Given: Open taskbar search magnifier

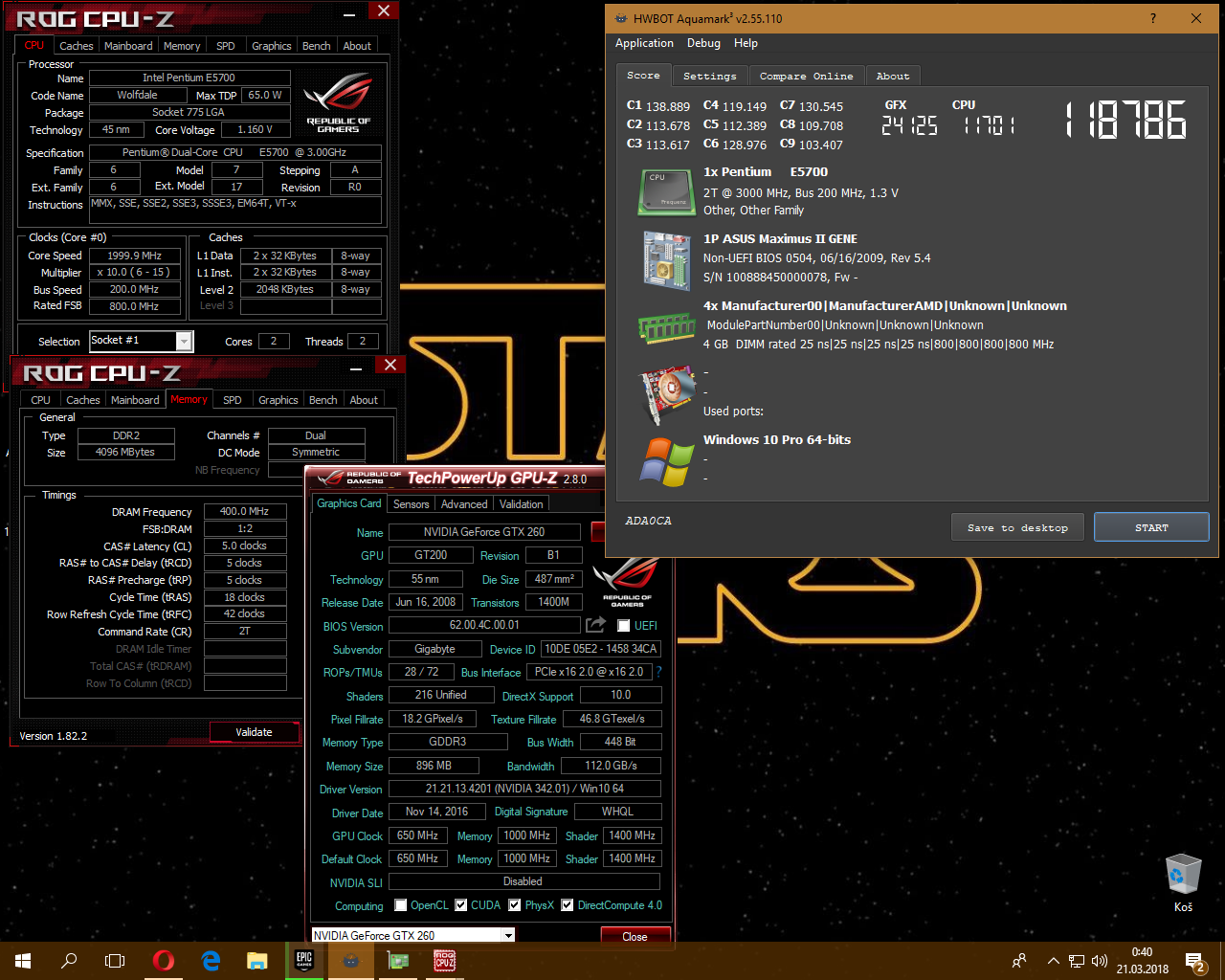Looking at the screenshot, I should [69, 961].
